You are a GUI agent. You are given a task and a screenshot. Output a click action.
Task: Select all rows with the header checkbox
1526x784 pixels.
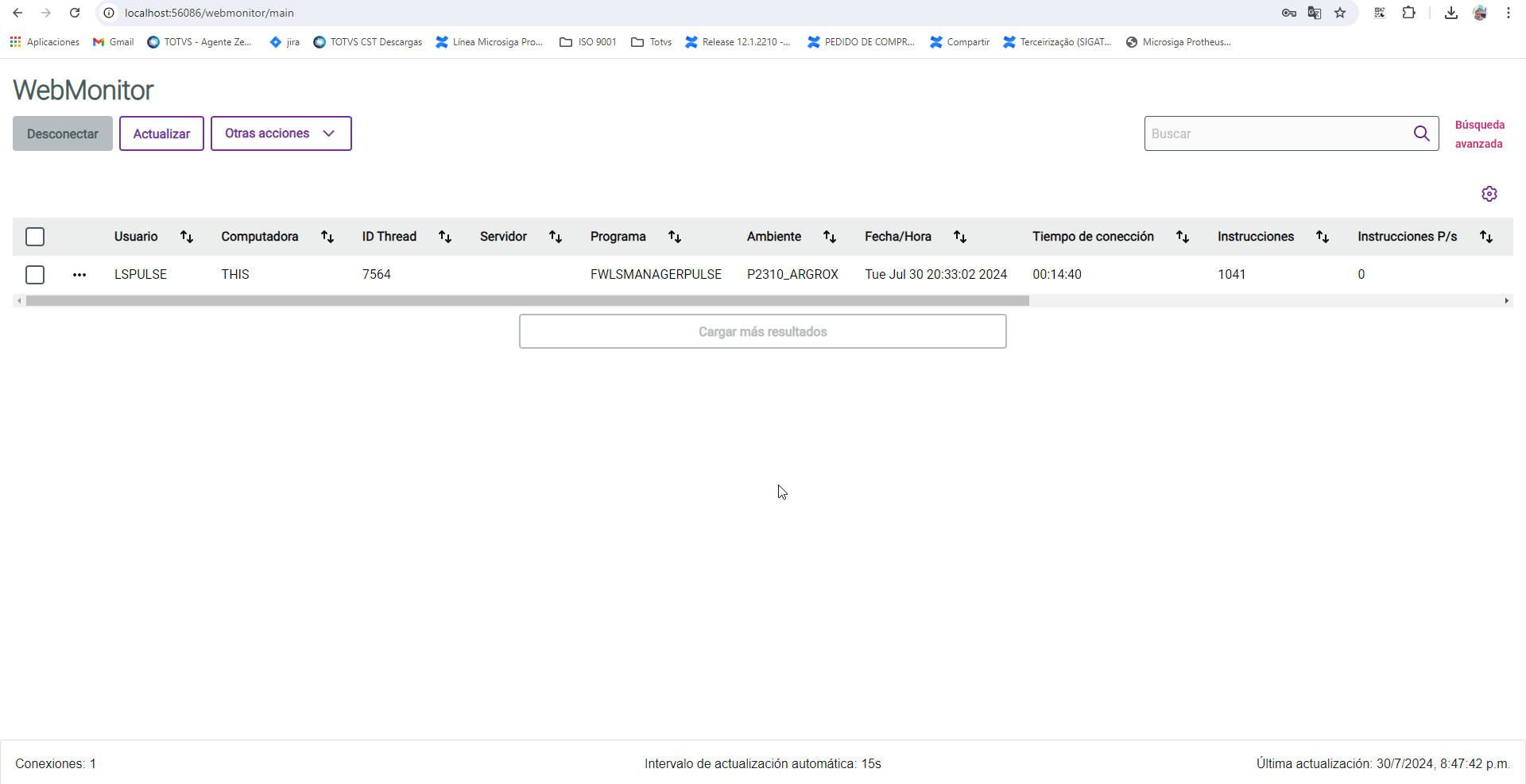tap(35, 237)
